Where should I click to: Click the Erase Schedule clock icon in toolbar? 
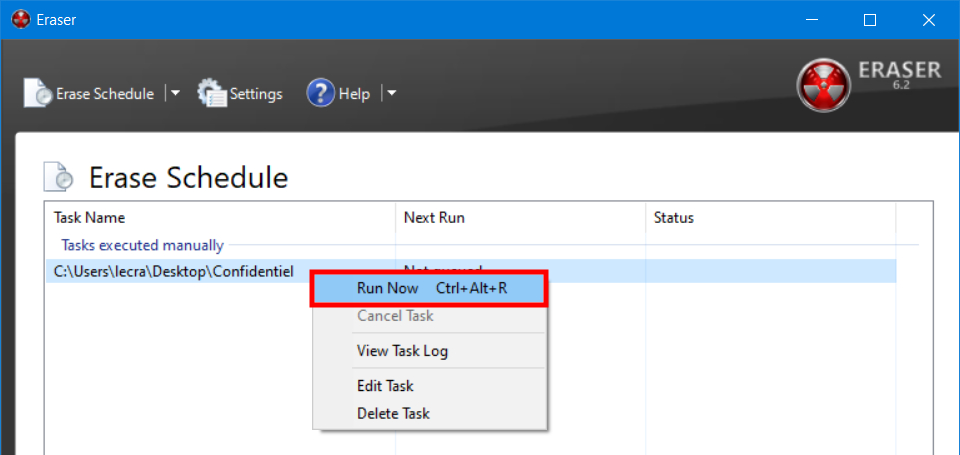(39, 93)
